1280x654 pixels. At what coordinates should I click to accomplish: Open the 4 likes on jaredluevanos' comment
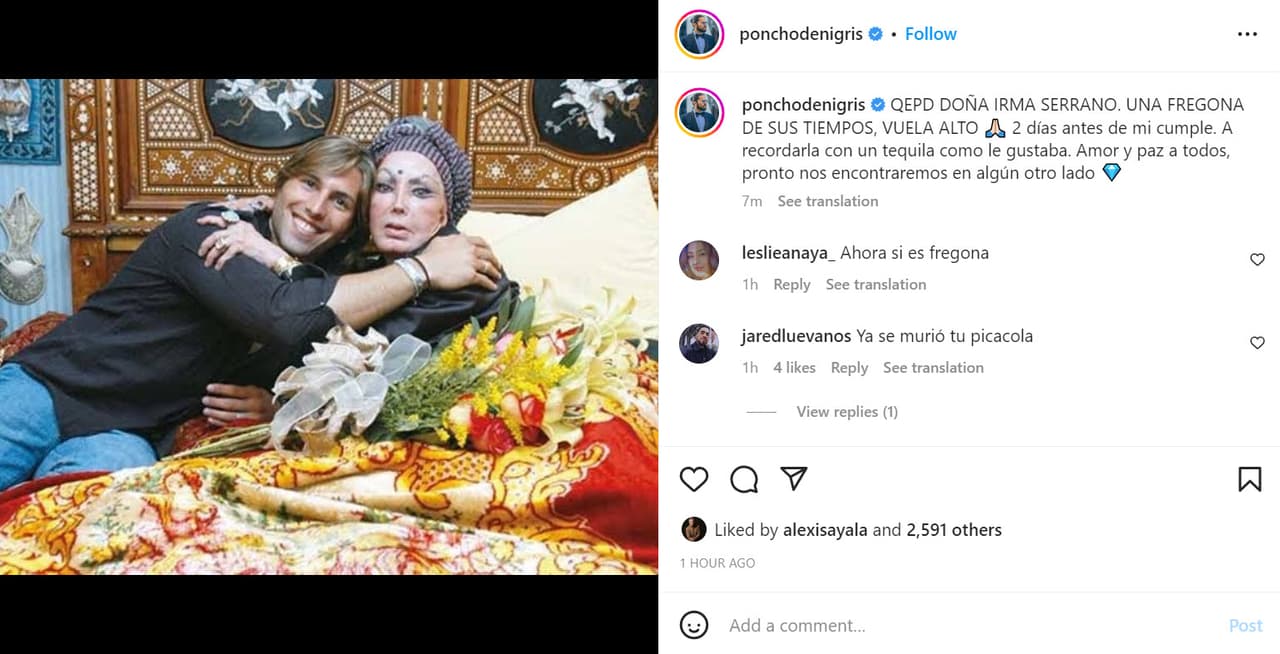tap(794, 367)
